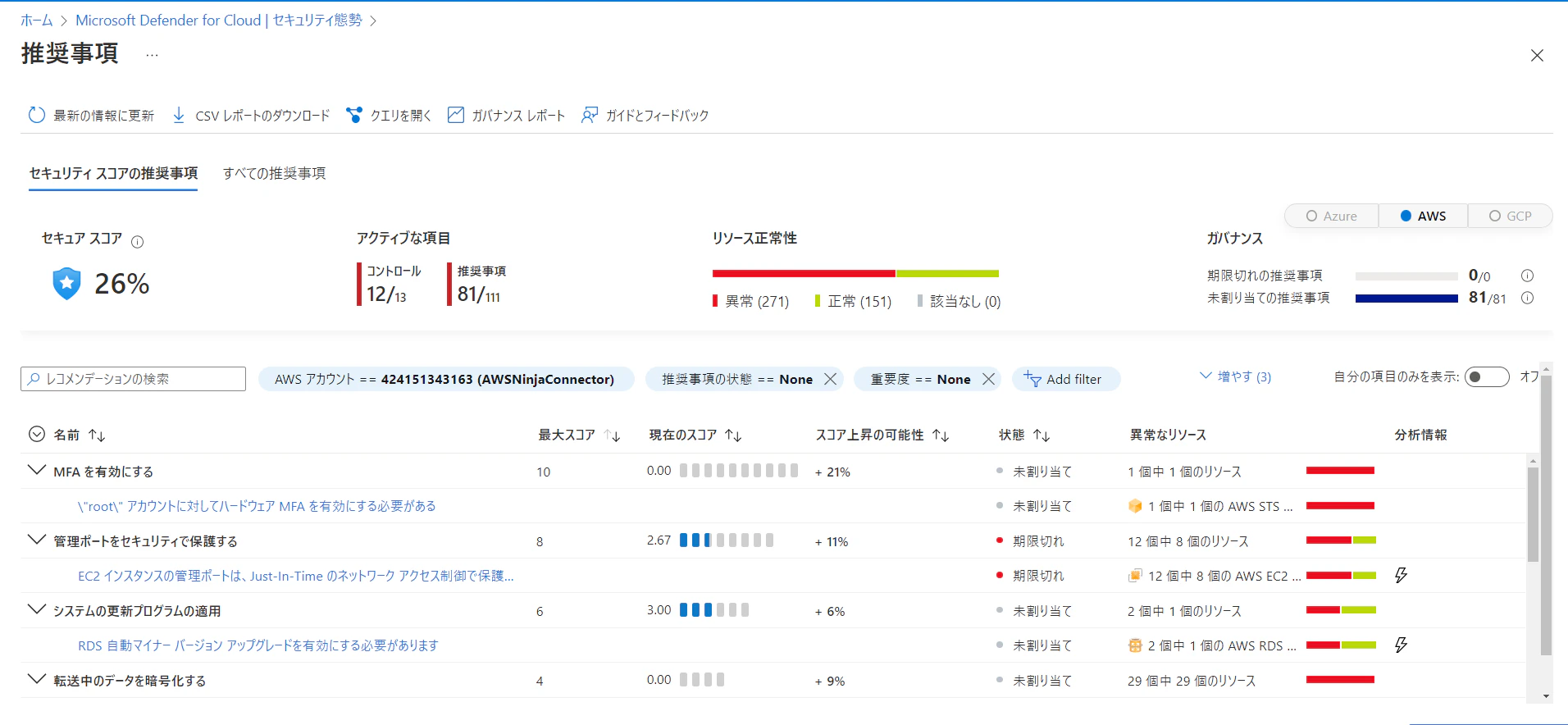1568x725 pixels.
Task: Click the 正常 (151) legend entry
Action: coord(853,301)
